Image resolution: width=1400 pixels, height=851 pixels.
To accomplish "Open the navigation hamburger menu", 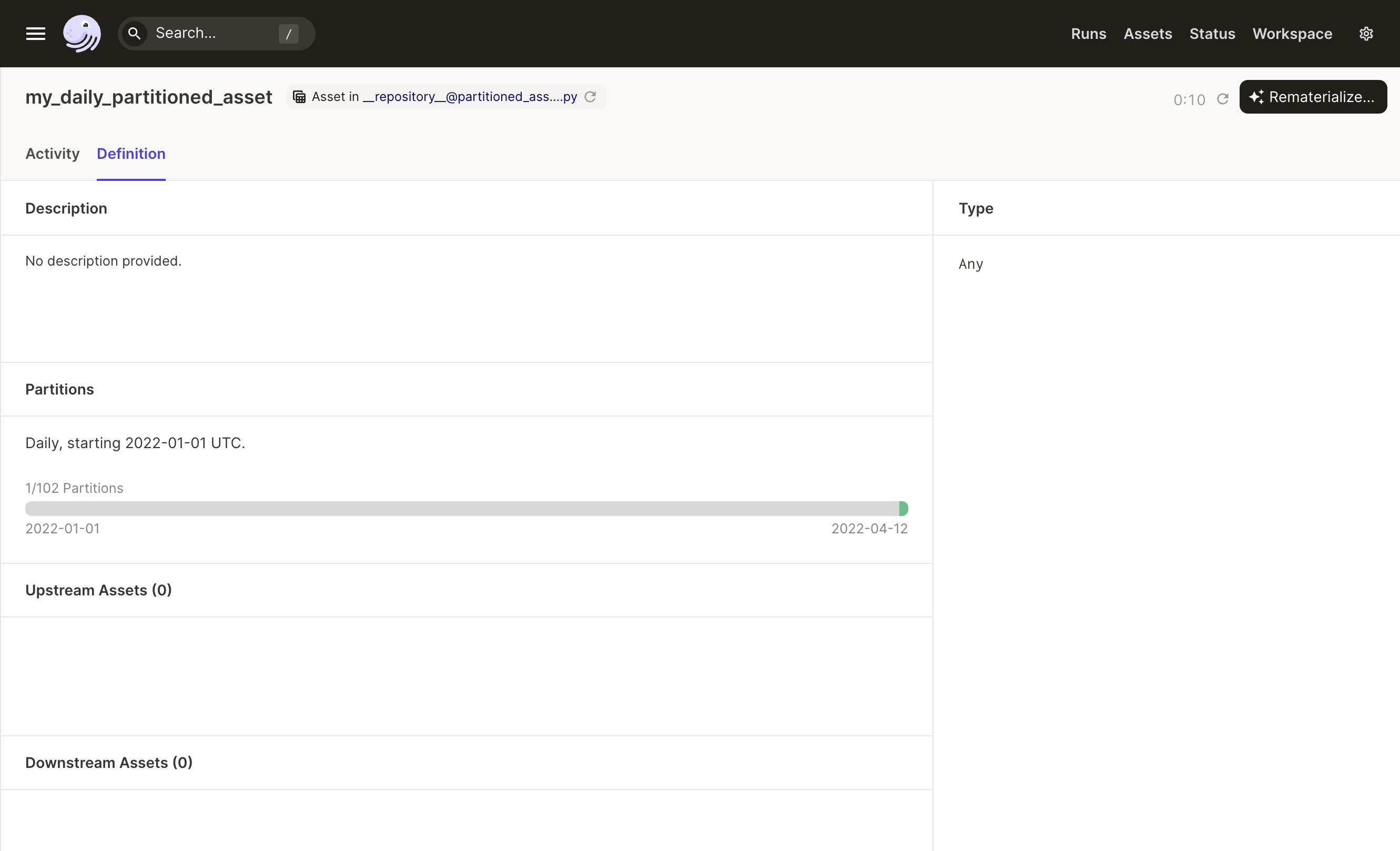I will 35,34.
